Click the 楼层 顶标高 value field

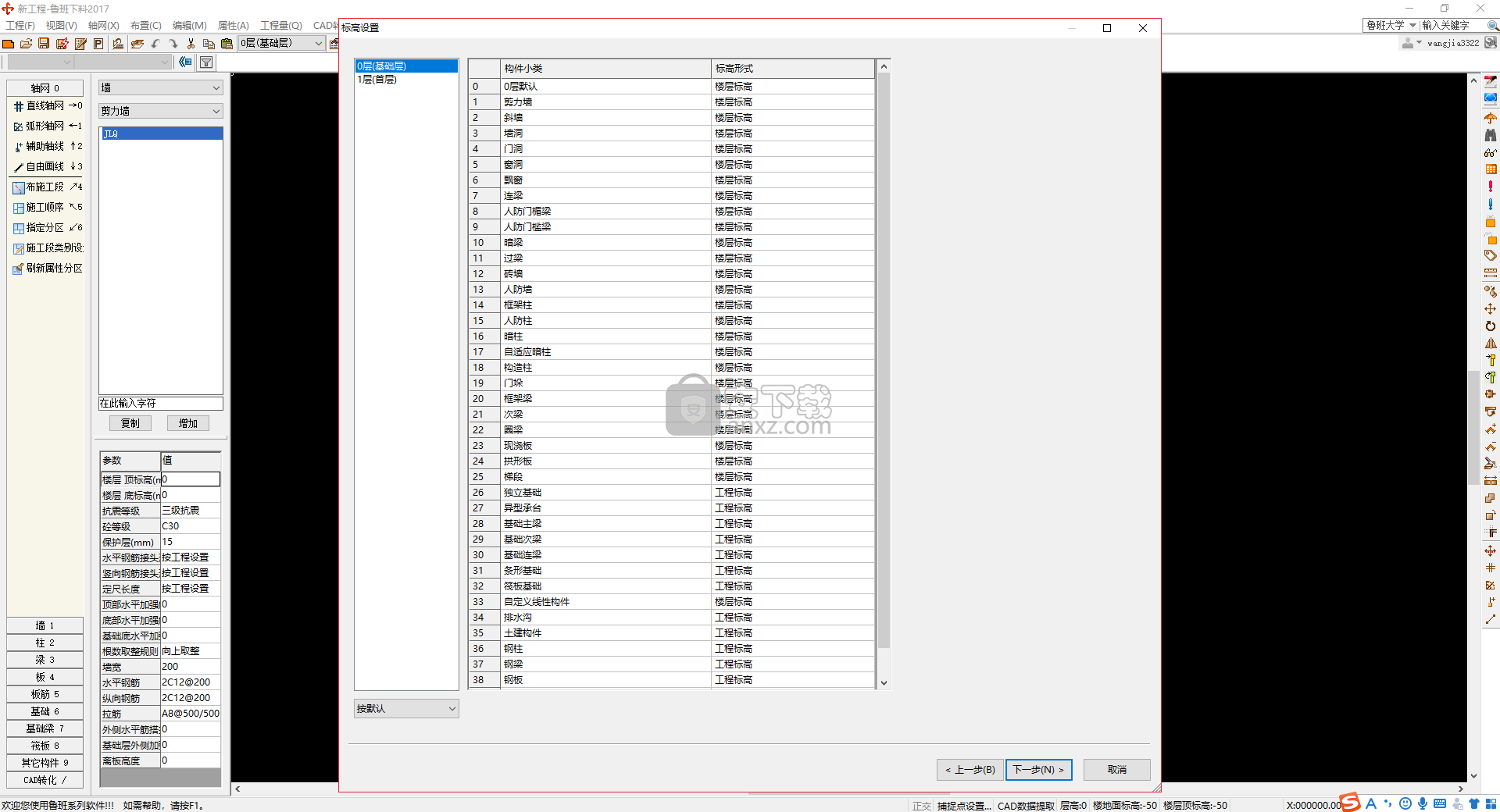pyautogui.click(x=191, y=479)
